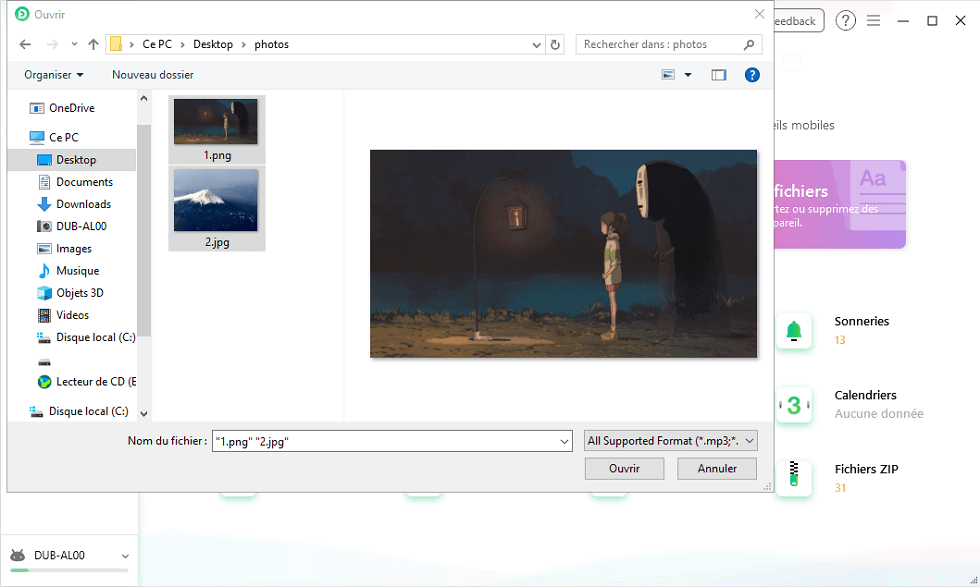
Task: Open the Organiser menu
Action: tap(54, 75)
